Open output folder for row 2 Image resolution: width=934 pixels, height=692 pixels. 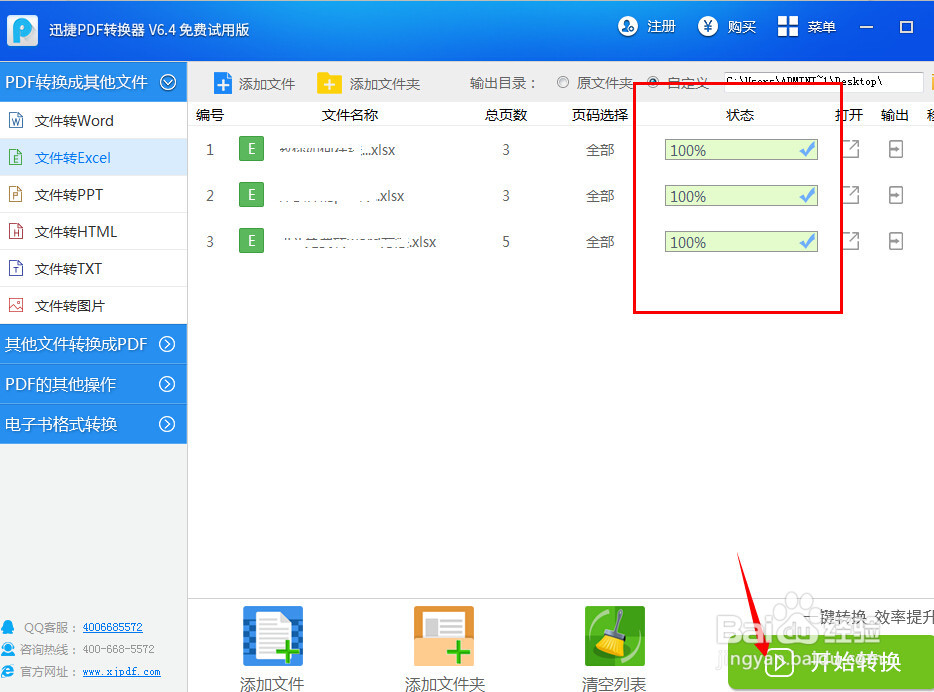pos(896,195)
